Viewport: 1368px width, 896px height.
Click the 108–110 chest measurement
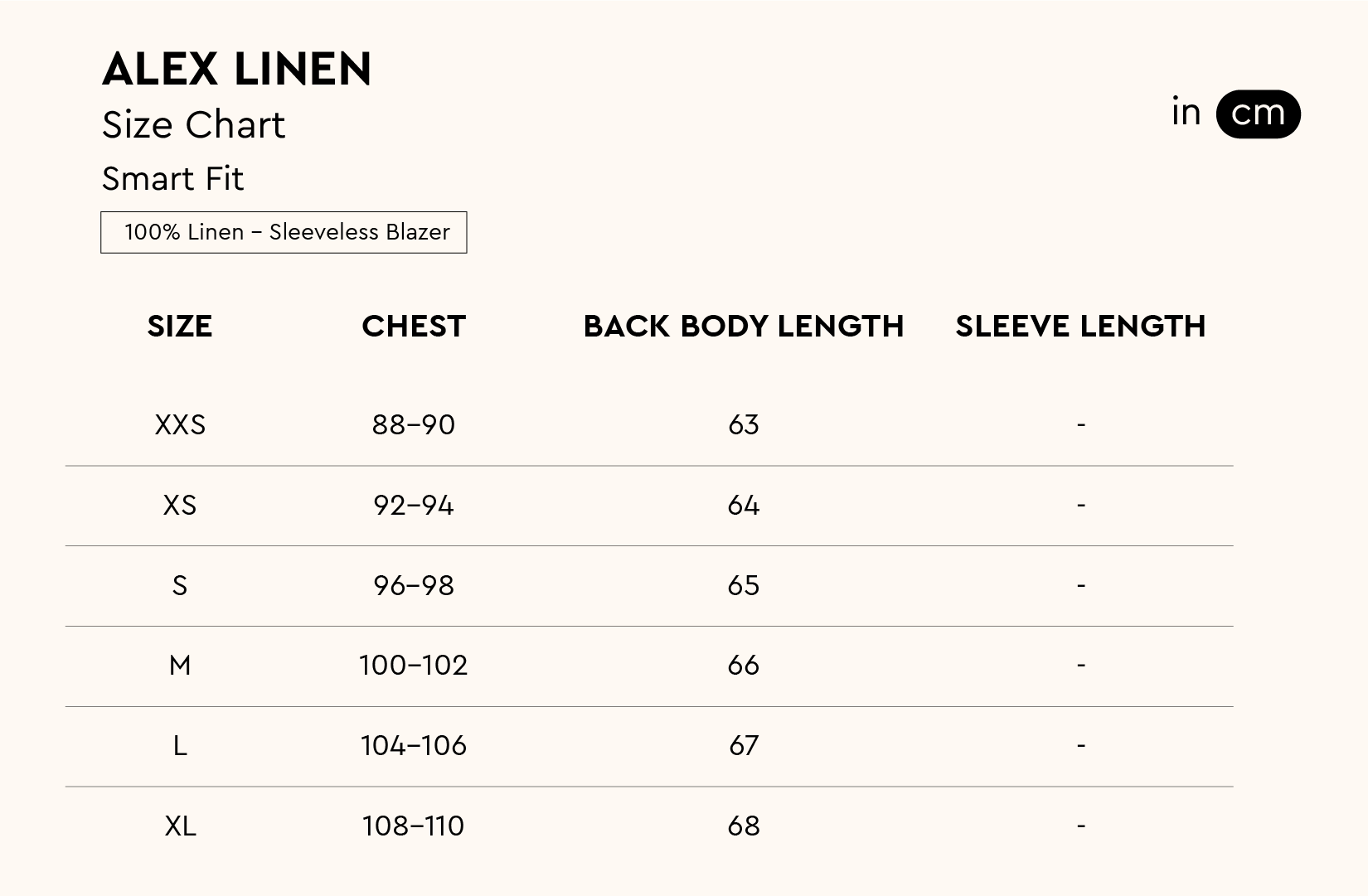(x=414, y=826)
